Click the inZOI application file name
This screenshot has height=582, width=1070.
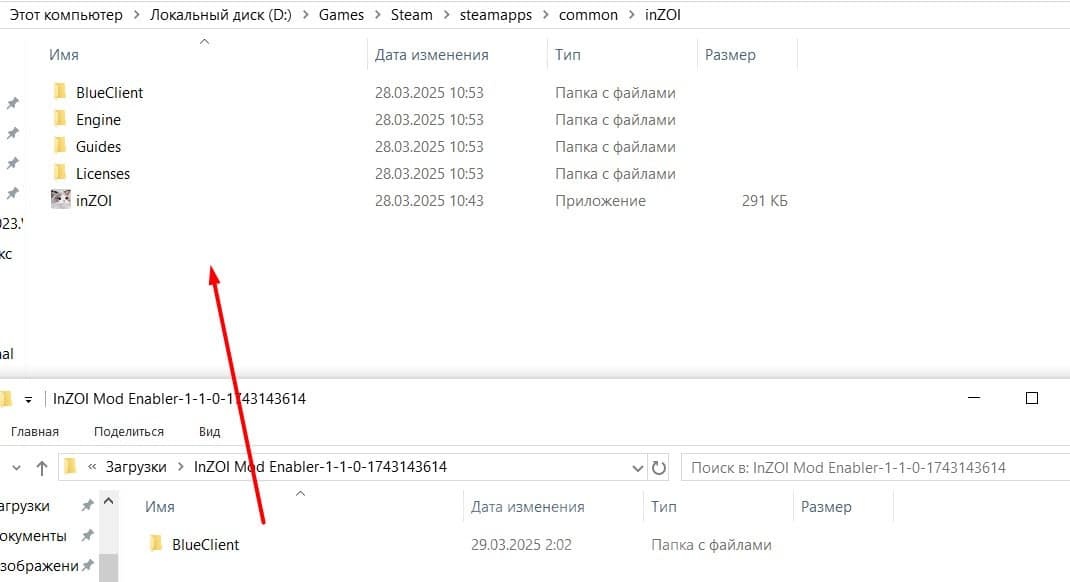pos(93,201)
